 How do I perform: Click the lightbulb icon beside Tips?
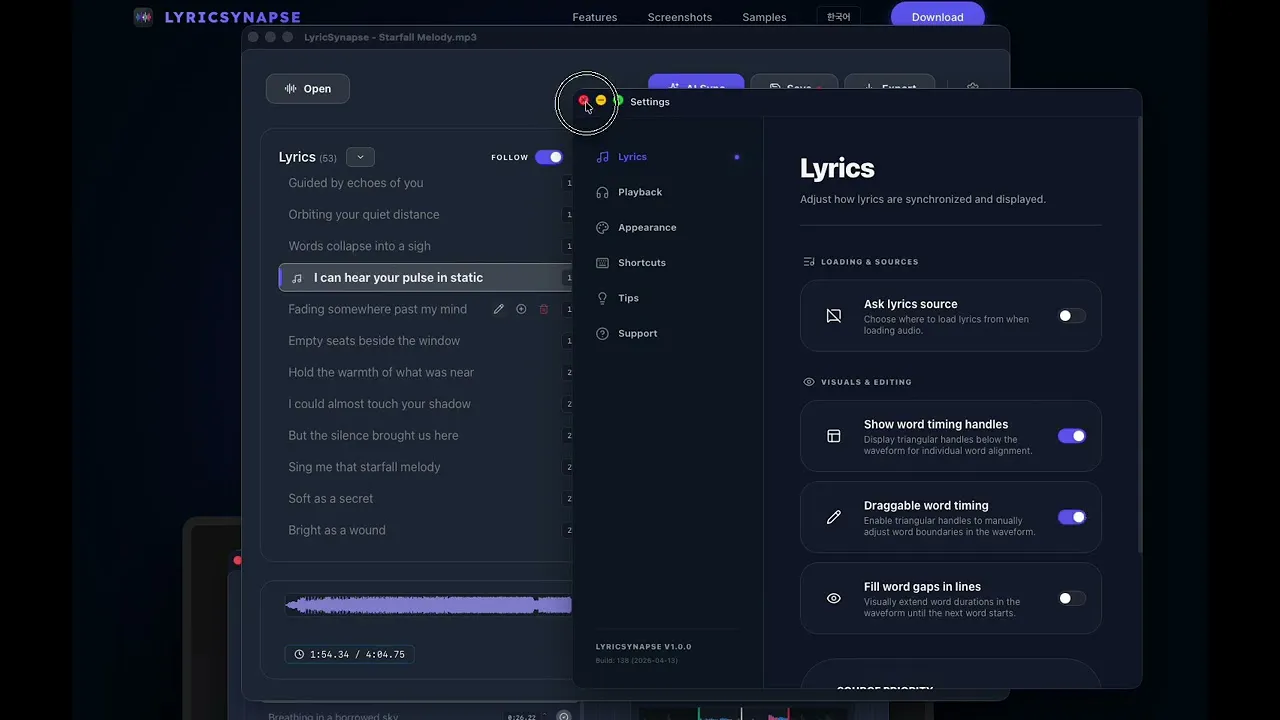click(602, 298)
